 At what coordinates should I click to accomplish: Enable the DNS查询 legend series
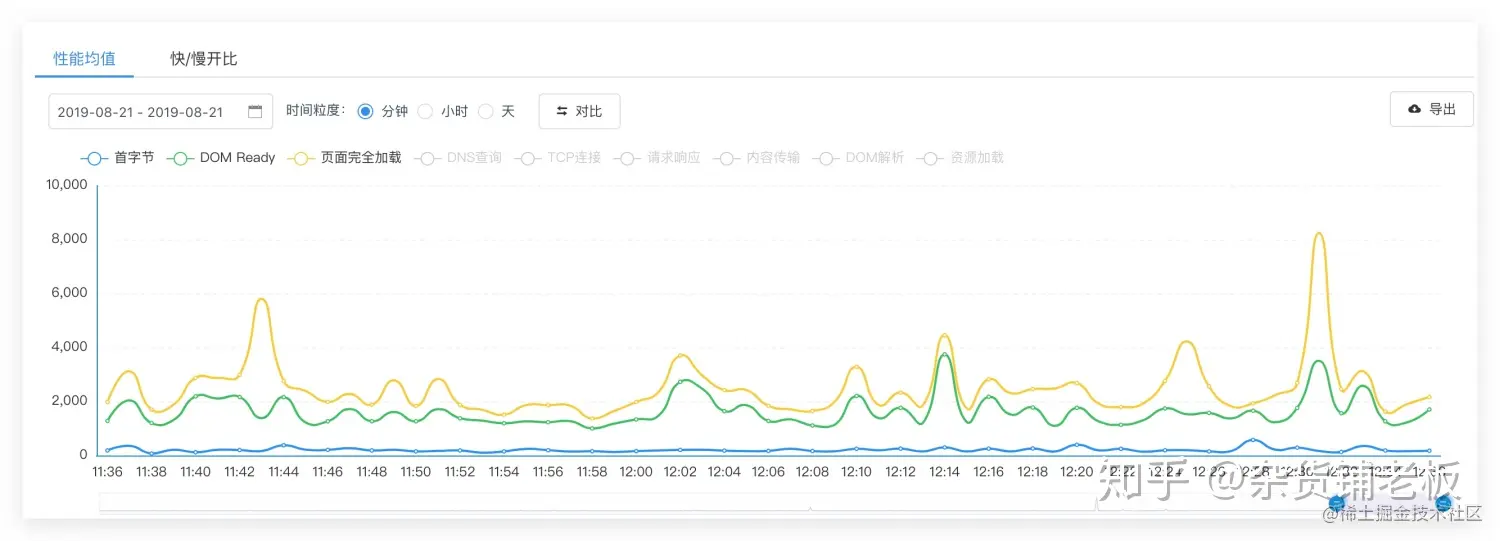(458, 158)
